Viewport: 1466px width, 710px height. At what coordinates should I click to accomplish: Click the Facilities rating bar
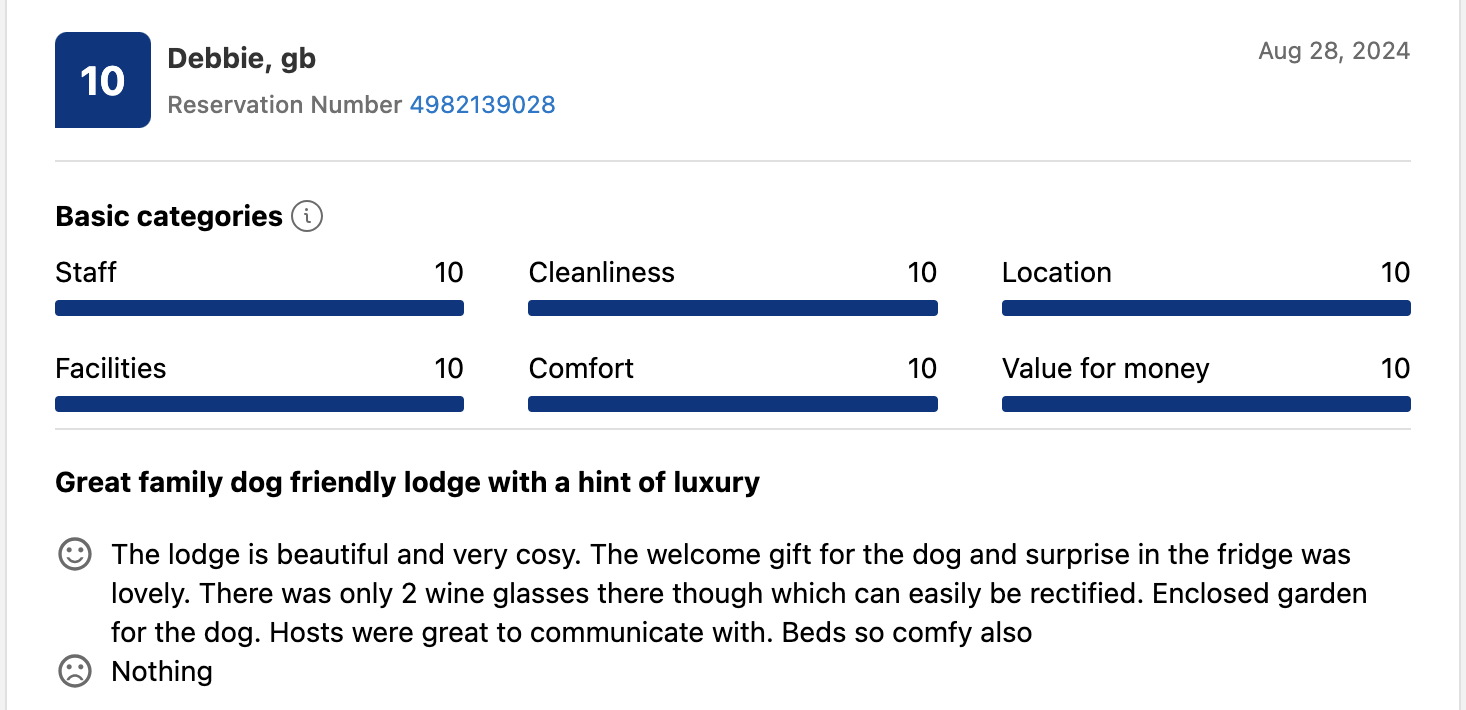(x=259, y=404)
